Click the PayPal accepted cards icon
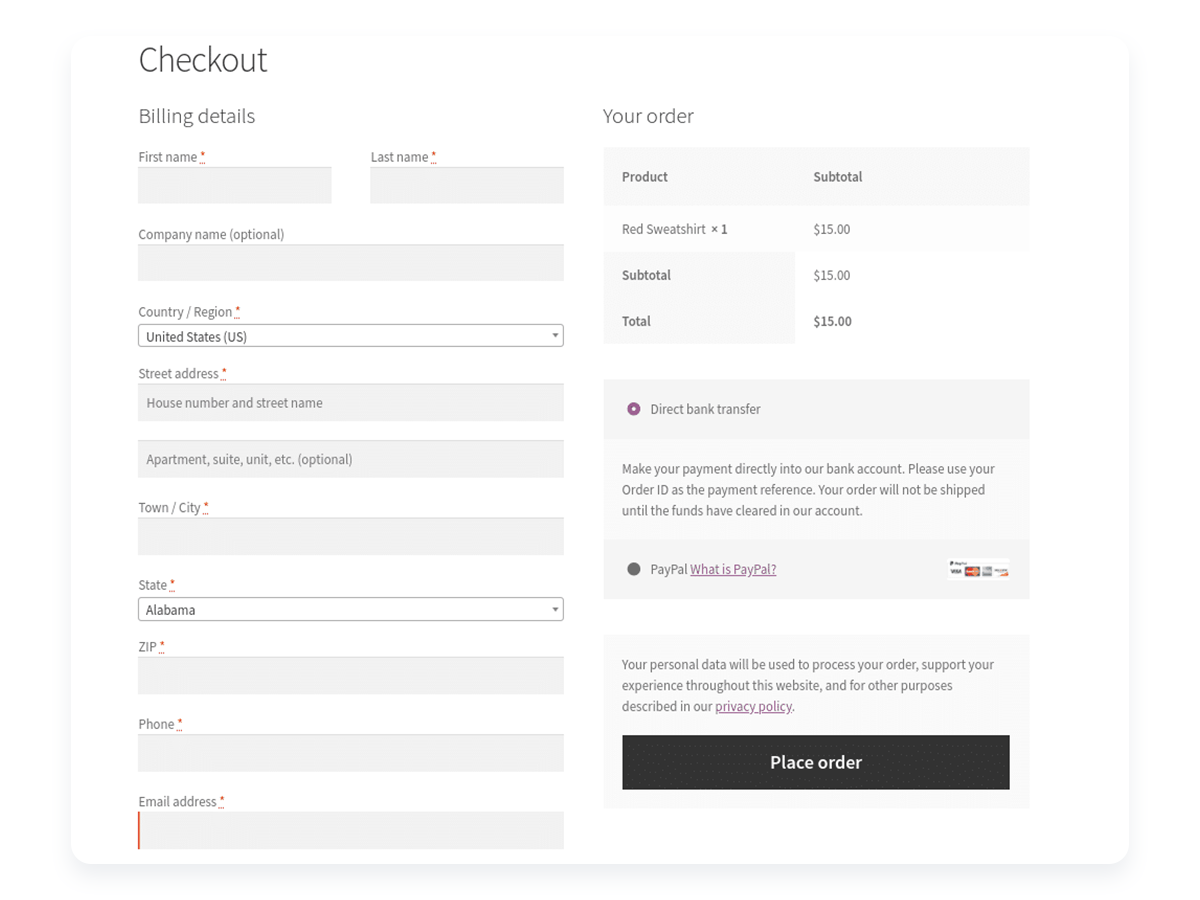This screenshot has width=1200, height=900. tap(979, 569)
